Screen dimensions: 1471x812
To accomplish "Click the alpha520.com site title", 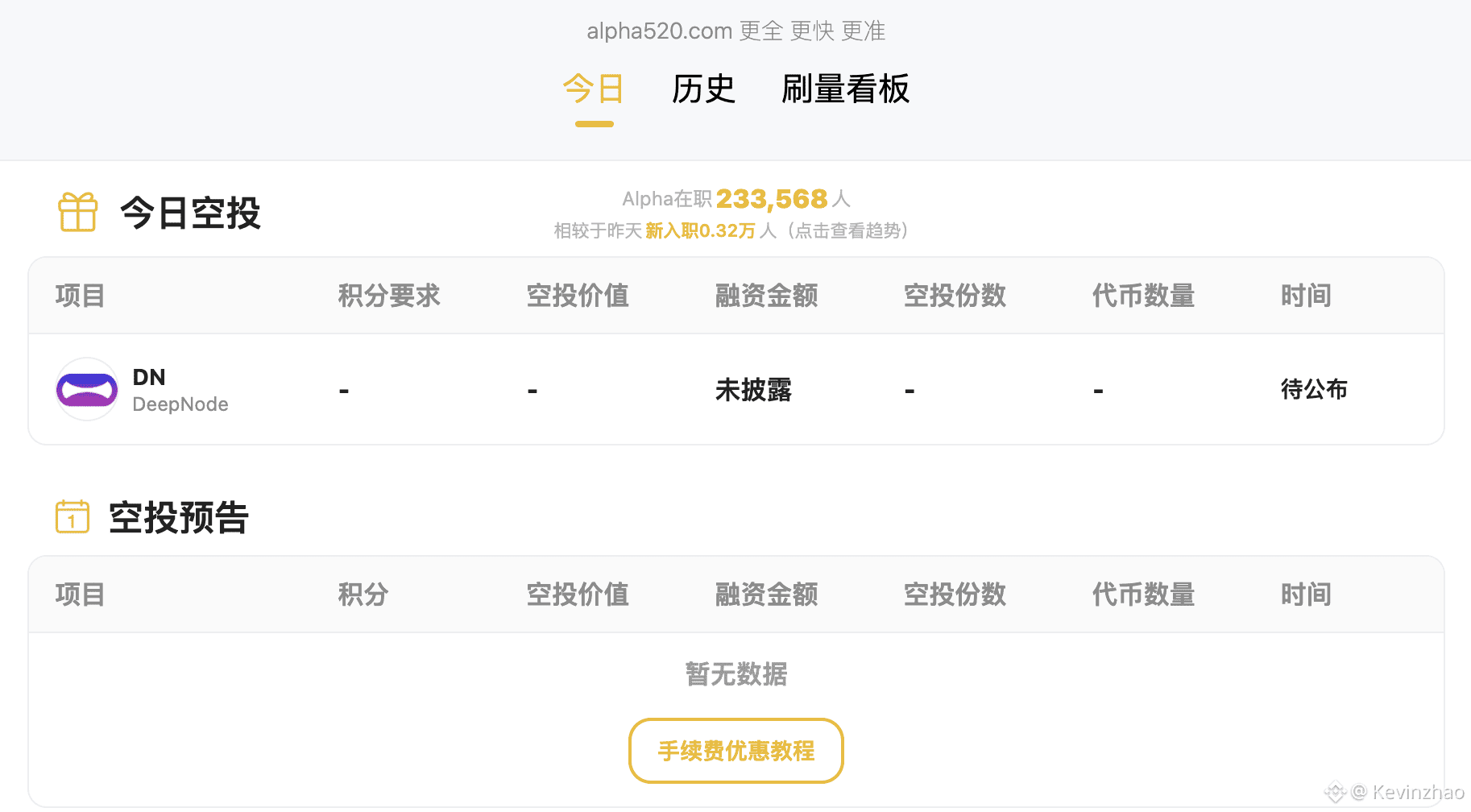I will (x=657, y=31).
